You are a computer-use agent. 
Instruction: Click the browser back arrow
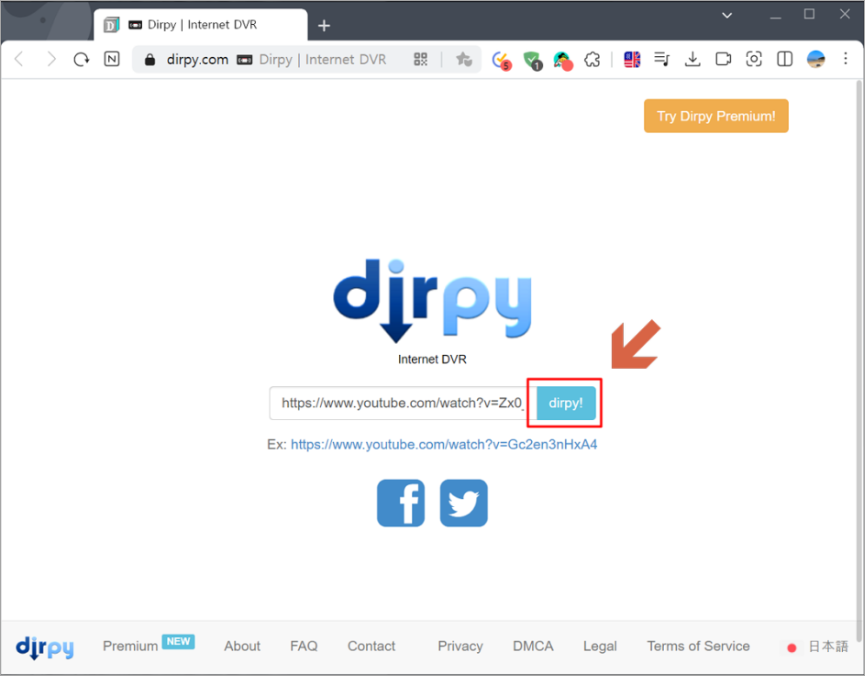(x=19, y=59)
